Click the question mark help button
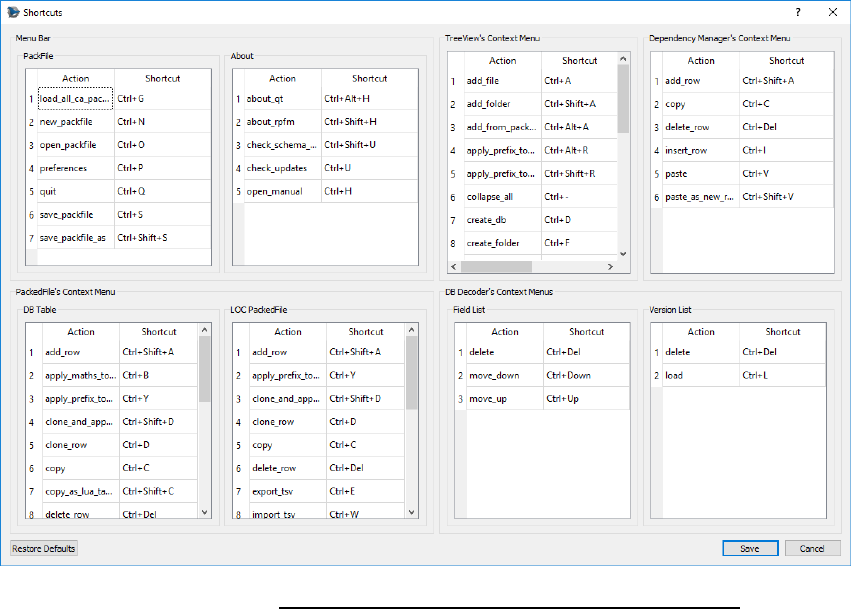 (798, 12)
